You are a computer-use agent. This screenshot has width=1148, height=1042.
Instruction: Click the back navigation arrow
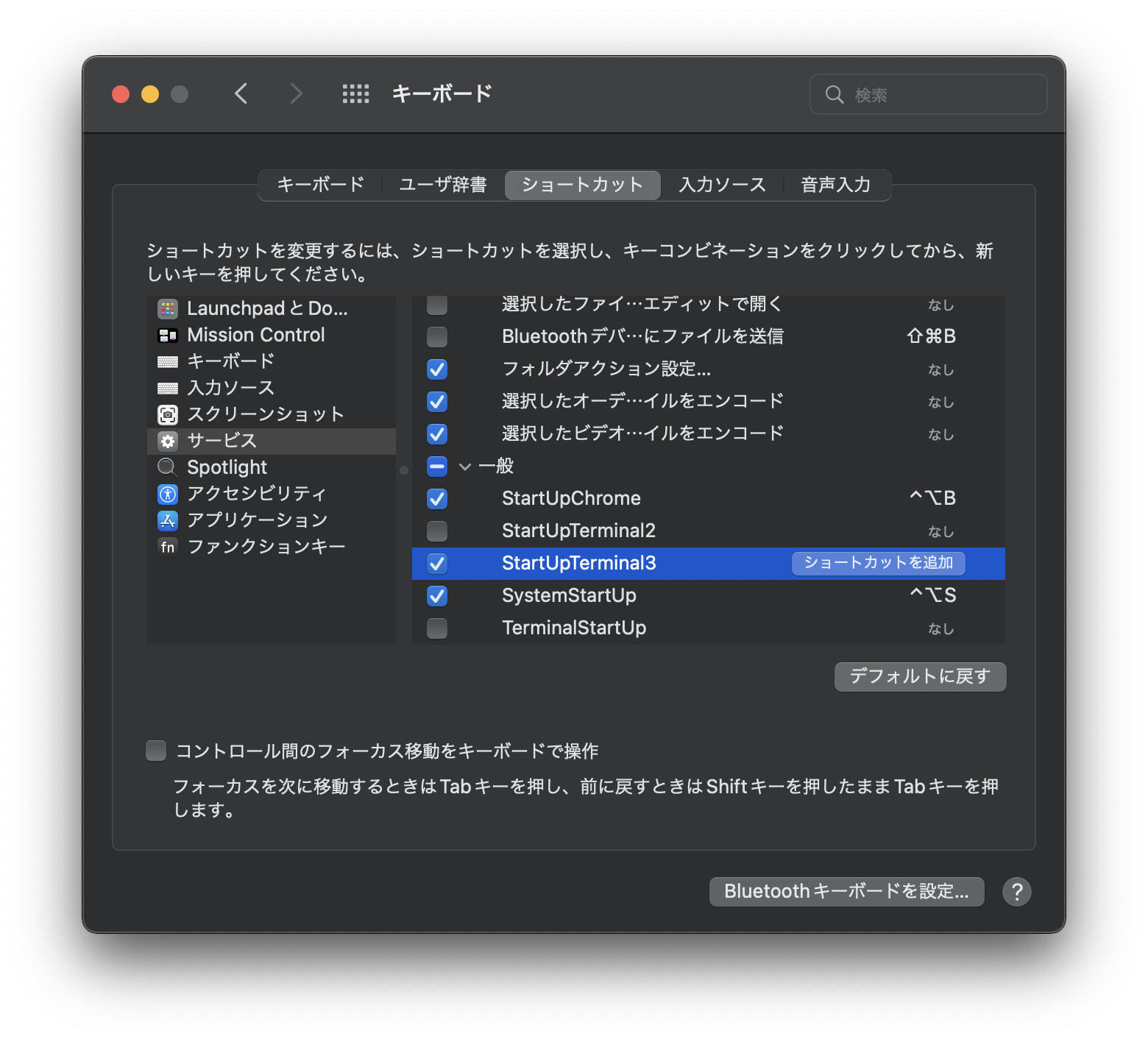point(241,93)
